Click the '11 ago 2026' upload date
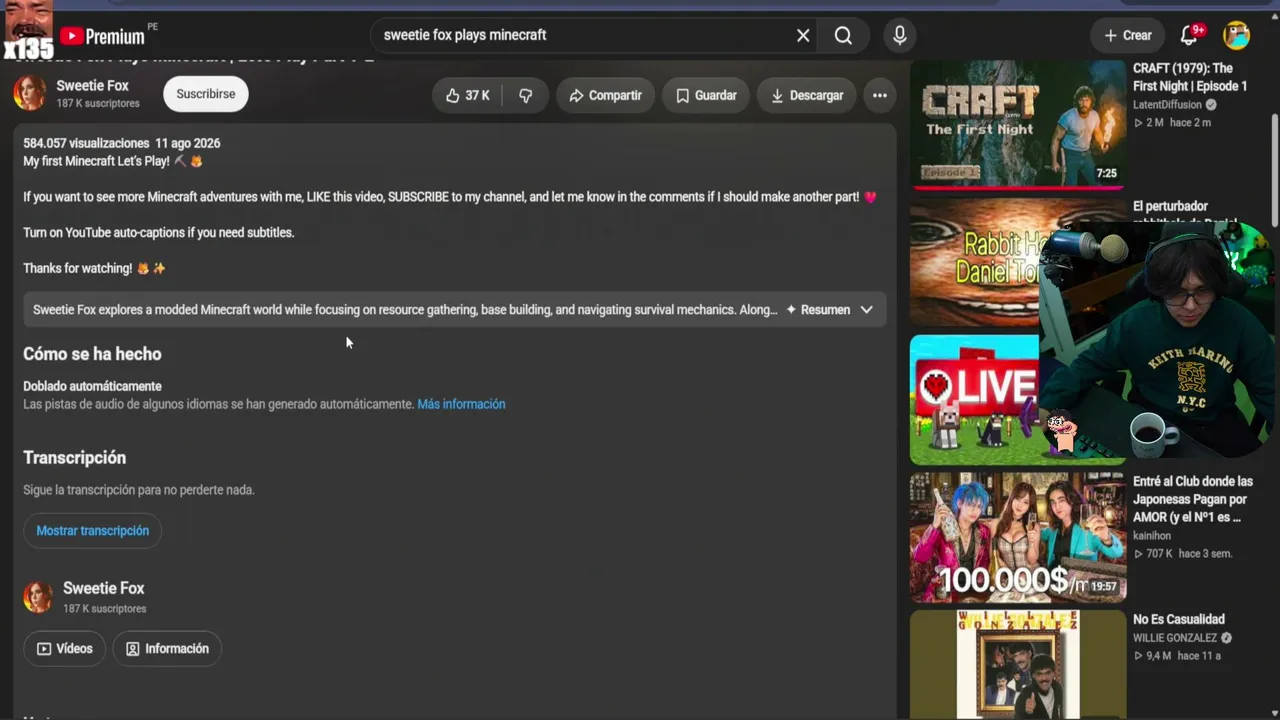This screenshot has width=1280, height=720. [188, 143]
